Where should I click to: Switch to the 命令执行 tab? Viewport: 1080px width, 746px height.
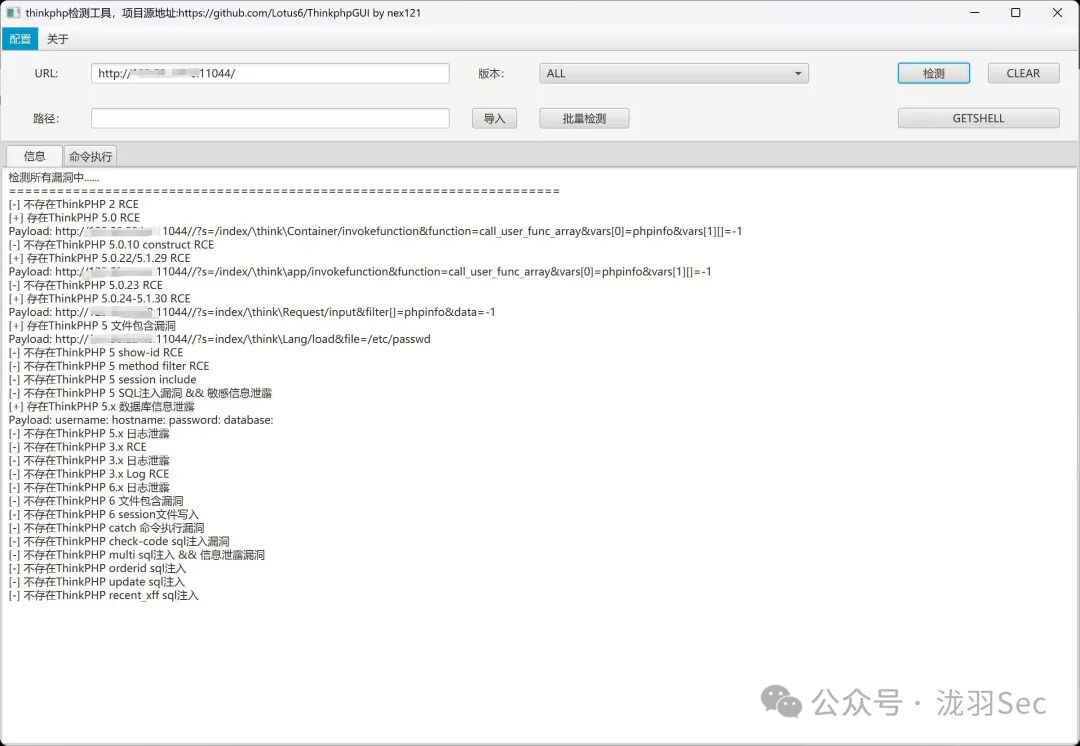[x=89, y=156]
